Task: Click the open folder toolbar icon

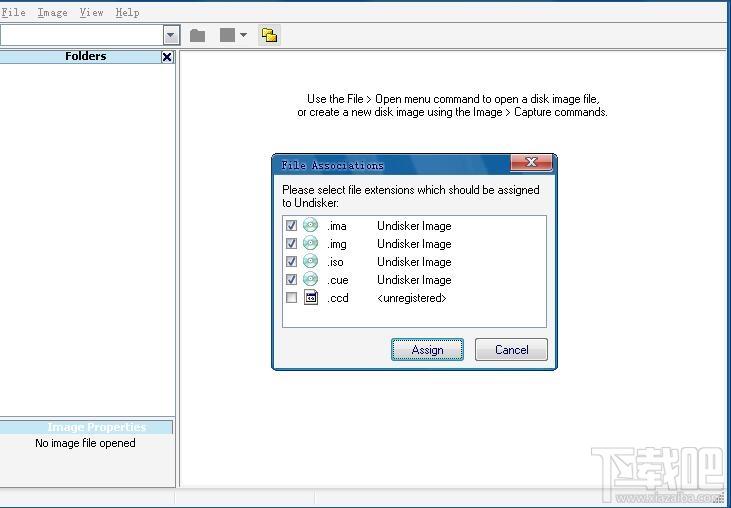Action: [x=198, y=35]
